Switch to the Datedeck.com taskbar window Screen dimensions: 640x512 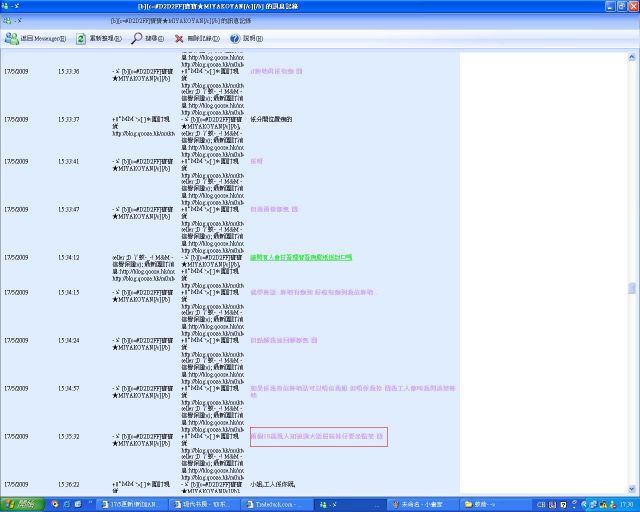coord(277,505)
